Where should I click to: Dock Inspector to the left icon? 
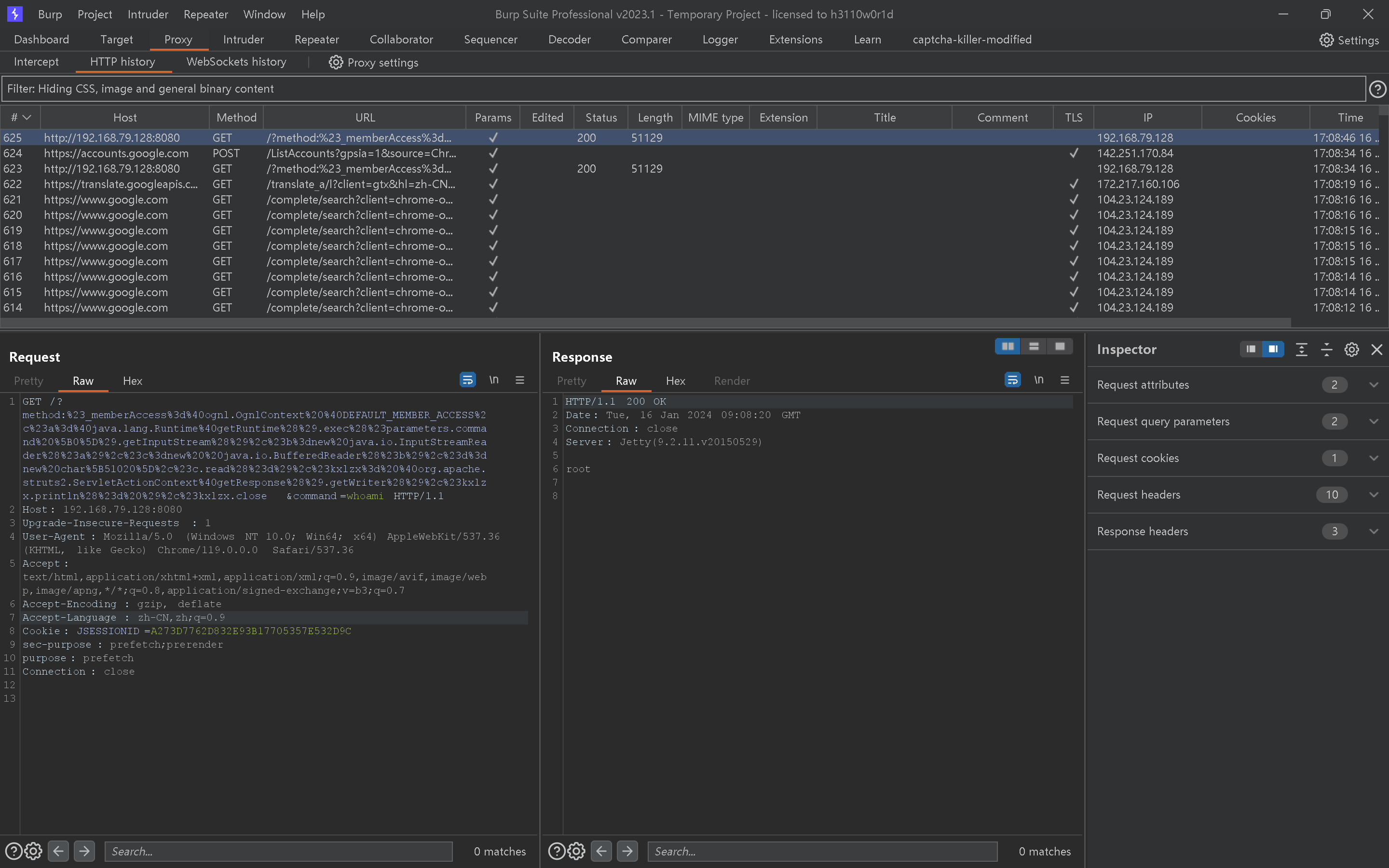click(x=1251, y=349)
